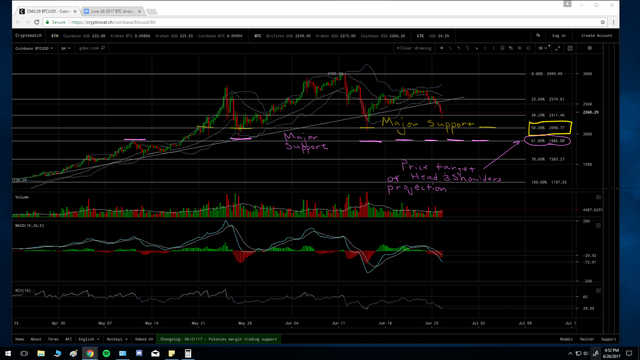640x360 pixels.
Task: Click the lightning bolt icon near Log in
Action: click(x=538, y=36)
